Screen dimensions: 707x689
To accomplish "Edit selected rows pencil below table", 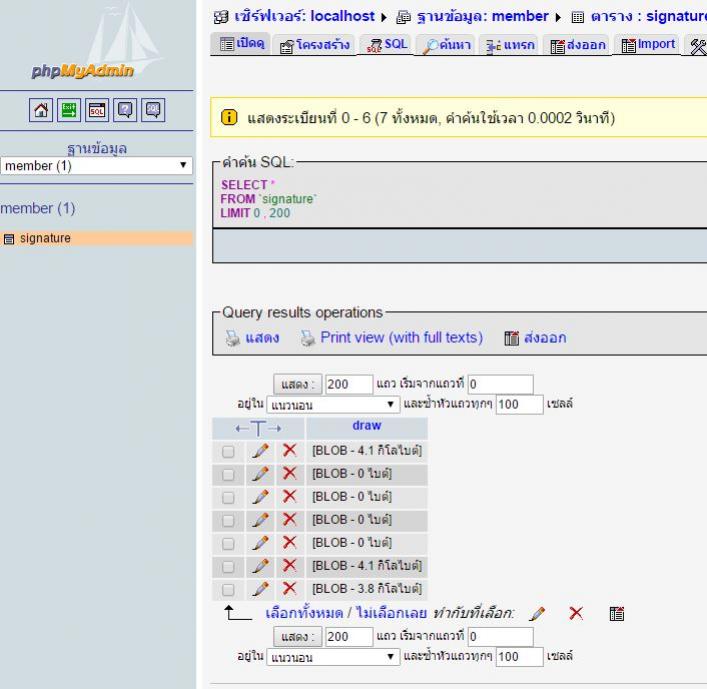I will tap(537, 614).
